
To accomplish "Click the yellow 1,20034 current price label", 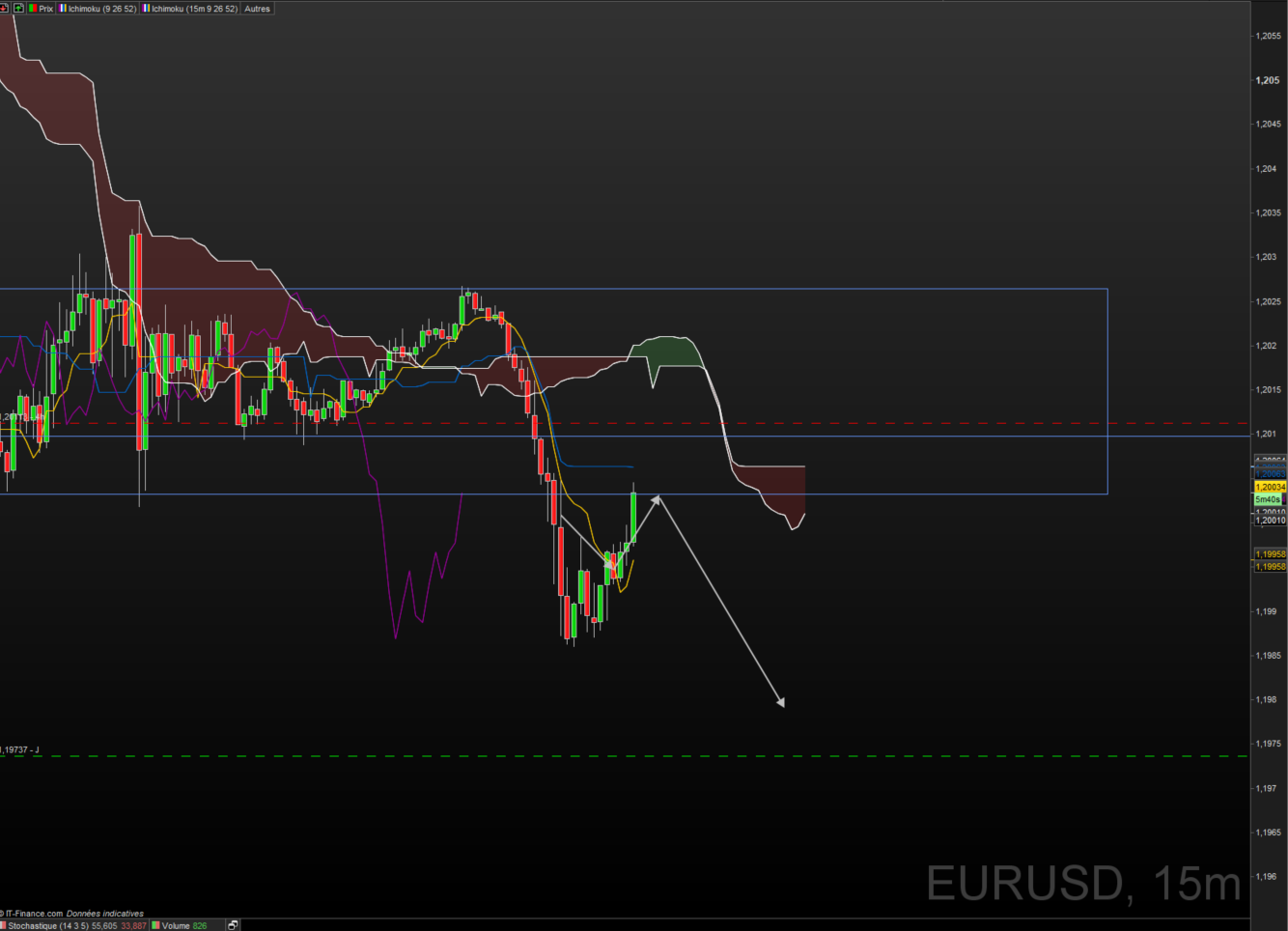I will (1270, 487).
